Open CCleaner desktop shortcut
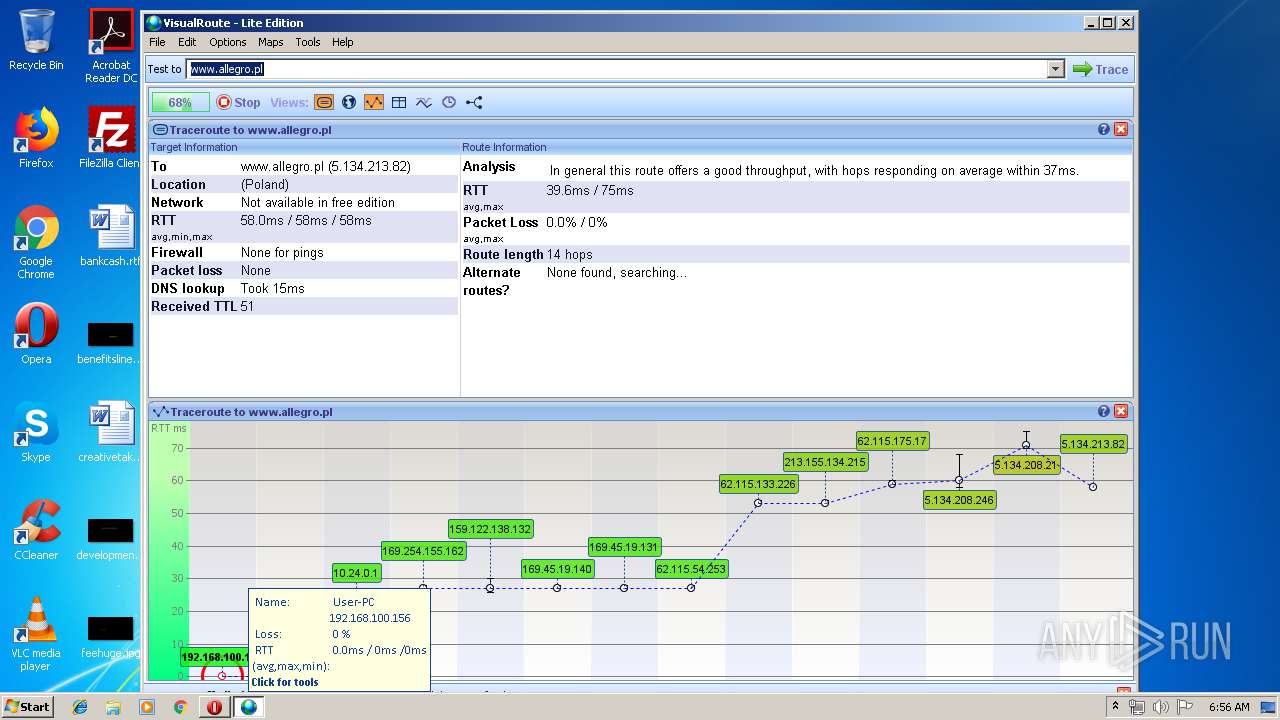The width and height of the screenshot is (1280, 720). click(36, 530)
